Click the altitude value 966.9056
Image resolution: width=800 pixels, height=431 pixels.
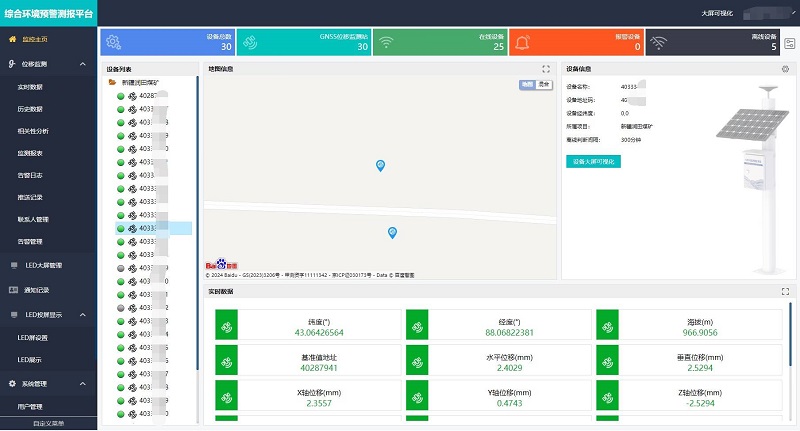point(700,333)
